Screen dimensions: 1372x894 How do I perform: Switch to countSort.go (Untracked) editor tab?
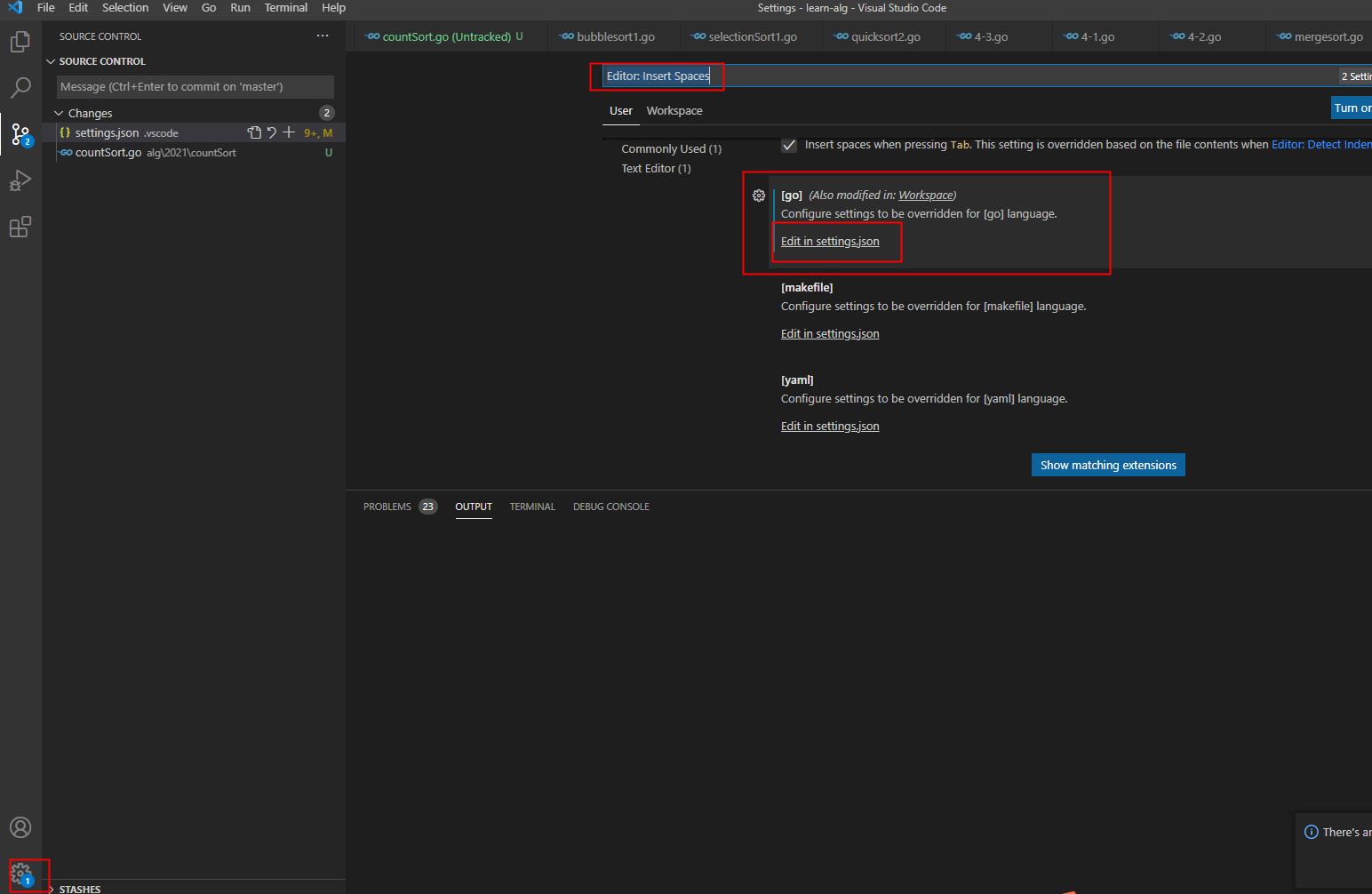point(447,36)
